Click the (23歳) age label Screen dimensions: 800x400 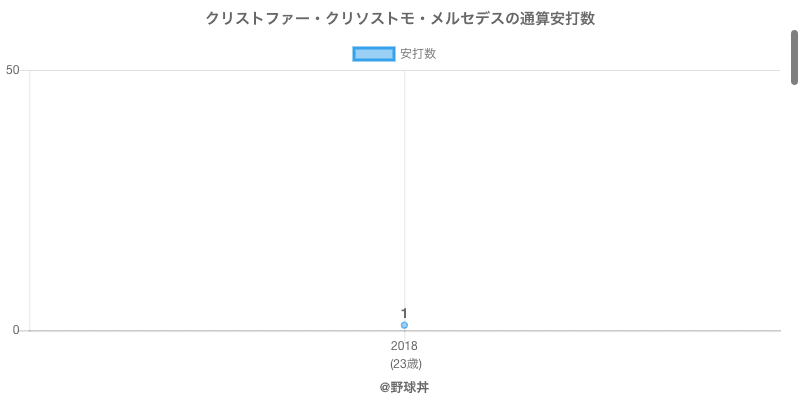404,363
